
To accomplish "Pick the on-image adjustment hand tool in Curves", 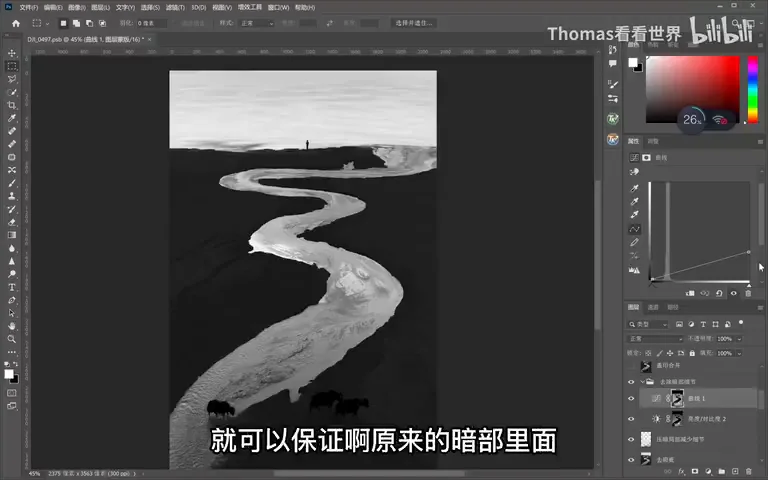I will point(634,172).
